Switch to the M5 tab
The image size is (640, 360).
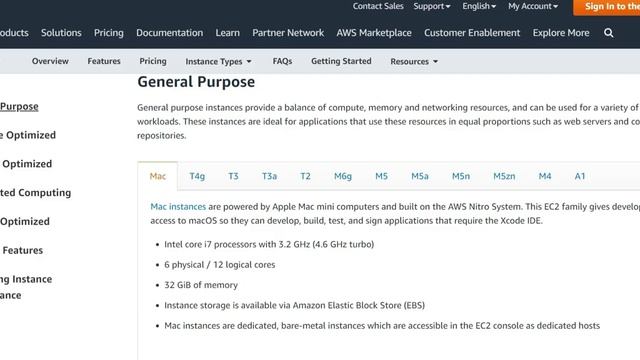click(x=381, y=176)
